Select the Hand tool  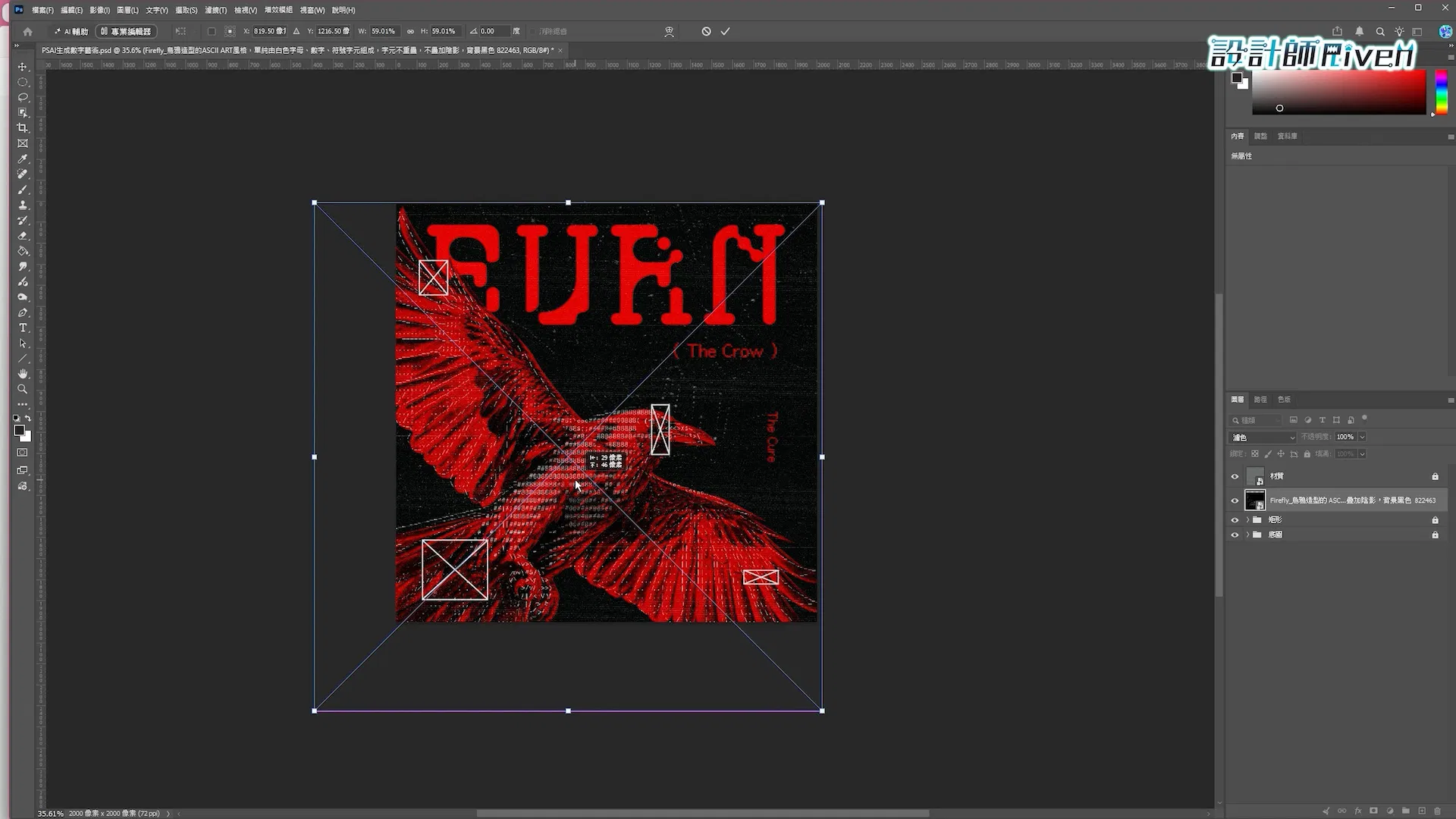[23, 374]
